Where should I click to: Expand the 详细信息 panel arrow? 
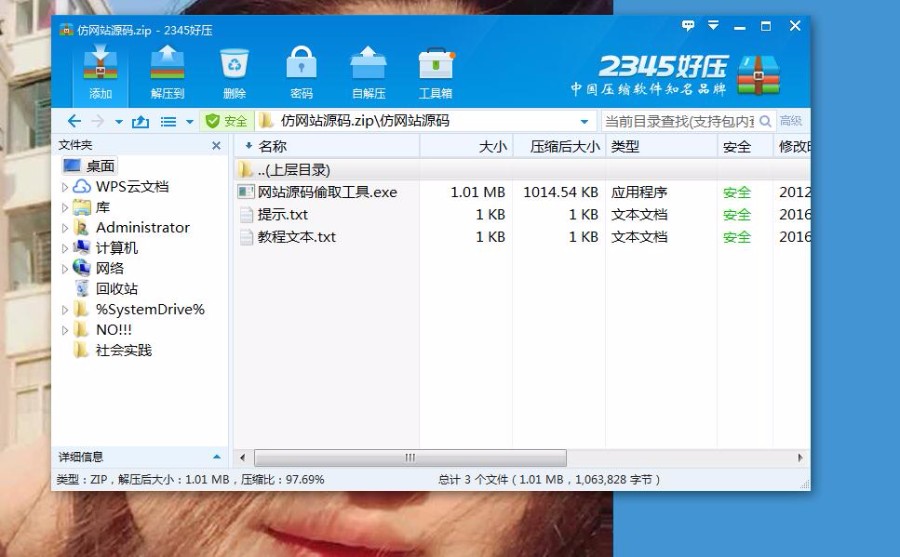pos(216,457)
